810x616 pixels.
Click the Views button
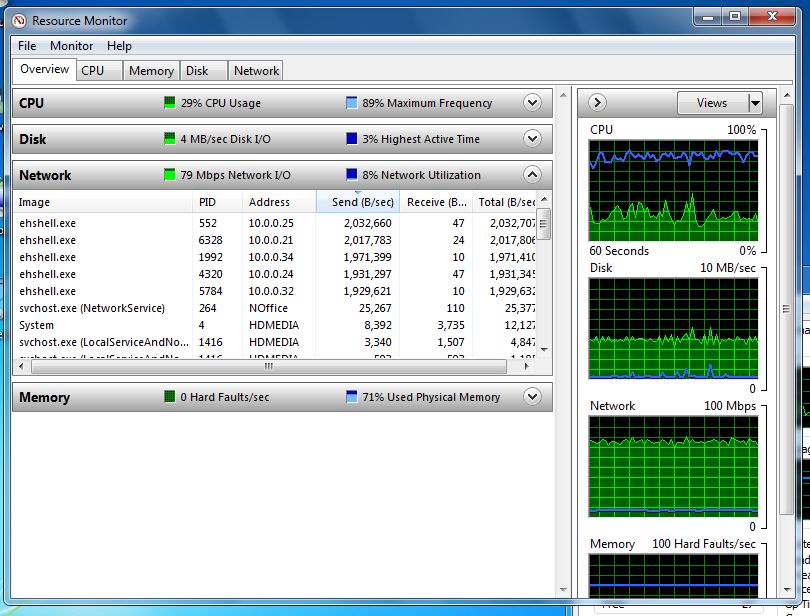tap(712, 103)
